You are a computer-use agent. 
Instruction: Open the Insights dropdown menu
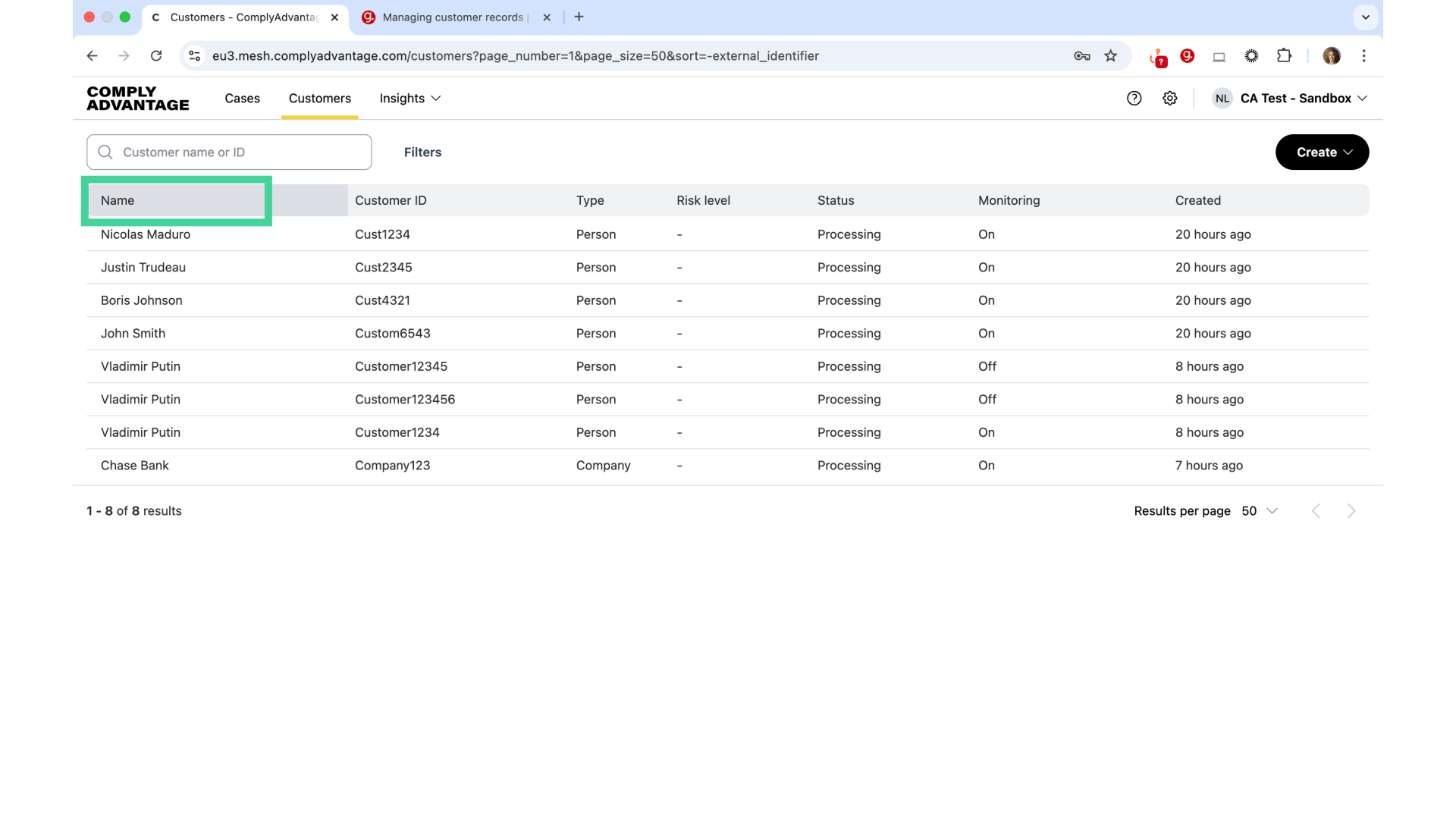pyautogui.click(x=409, y=99)
